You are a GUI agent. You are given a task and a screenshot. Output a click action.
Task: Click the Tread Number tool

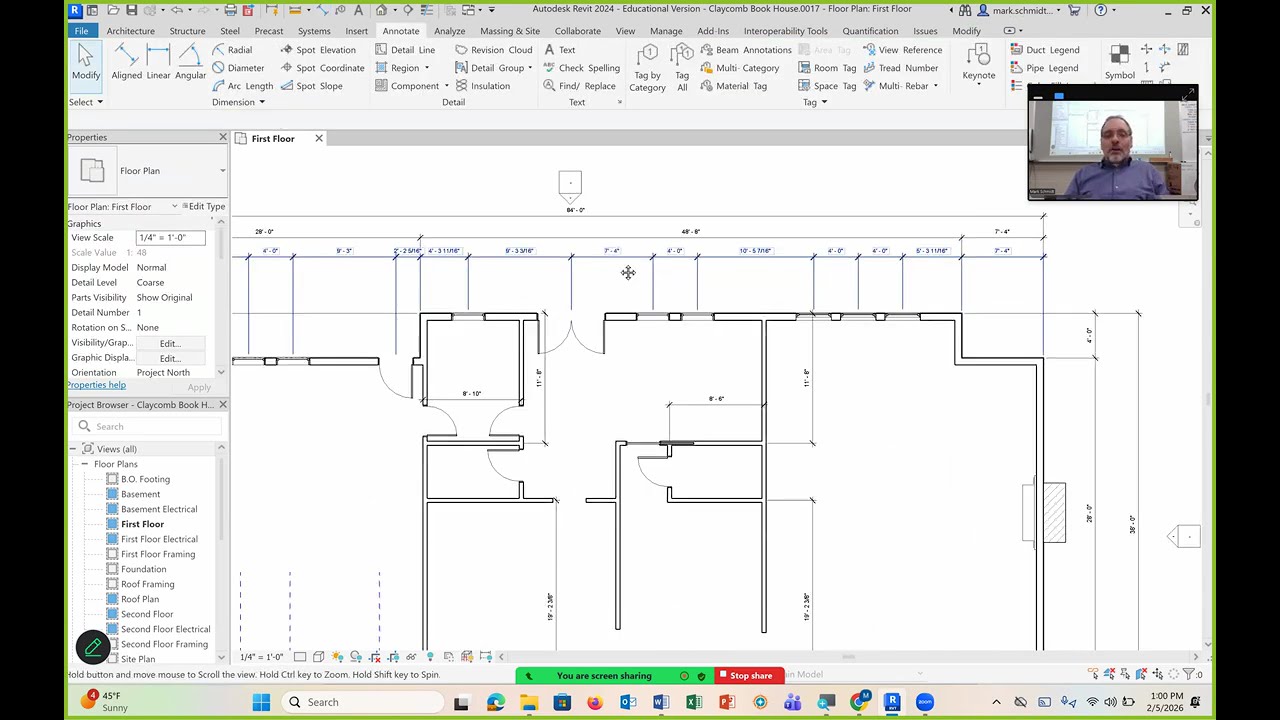click(x=900, y=68)
